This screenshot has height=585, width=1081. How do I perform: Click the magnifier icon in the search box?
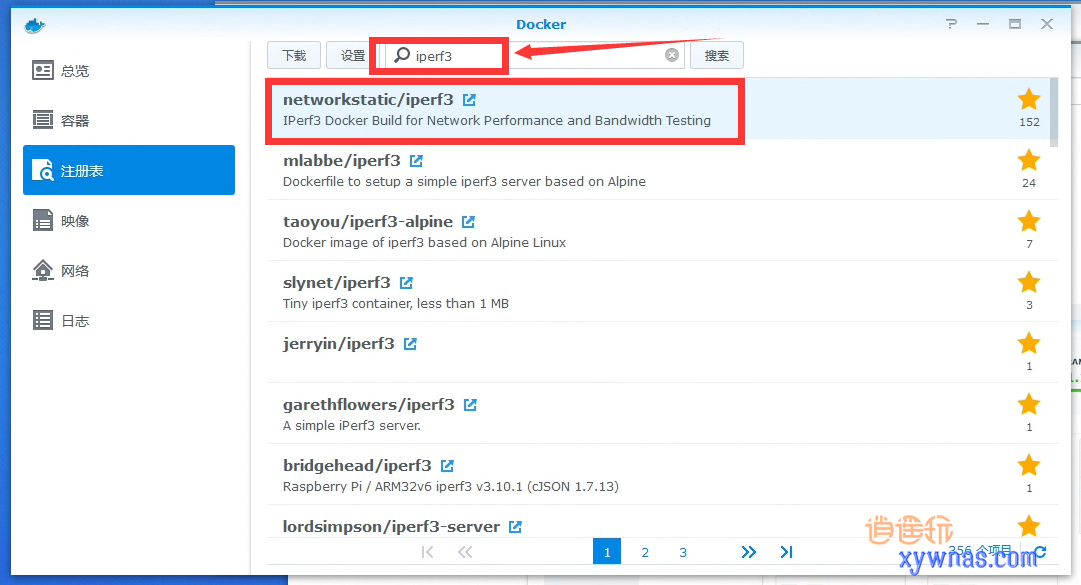click(x=402, y=55)
